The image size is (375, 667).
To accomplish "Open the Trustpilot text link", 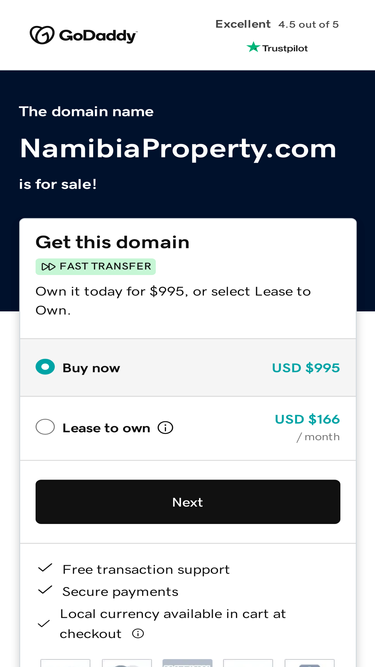I will coord(285,48).
